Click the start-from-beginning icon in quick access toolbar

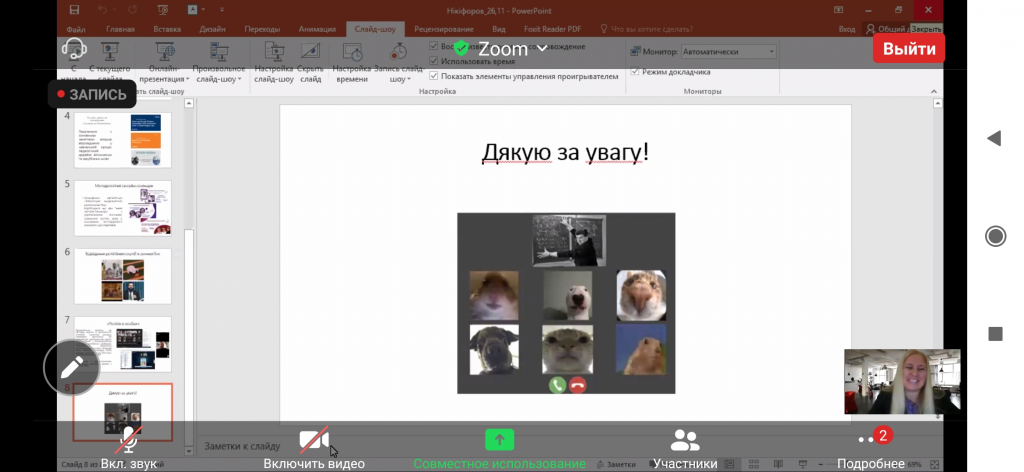click(x=163, y=10)
